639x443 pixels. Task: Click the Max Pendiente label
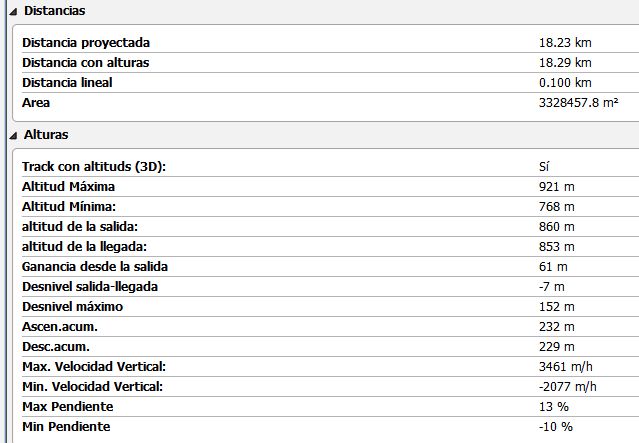tap(67, 407)
